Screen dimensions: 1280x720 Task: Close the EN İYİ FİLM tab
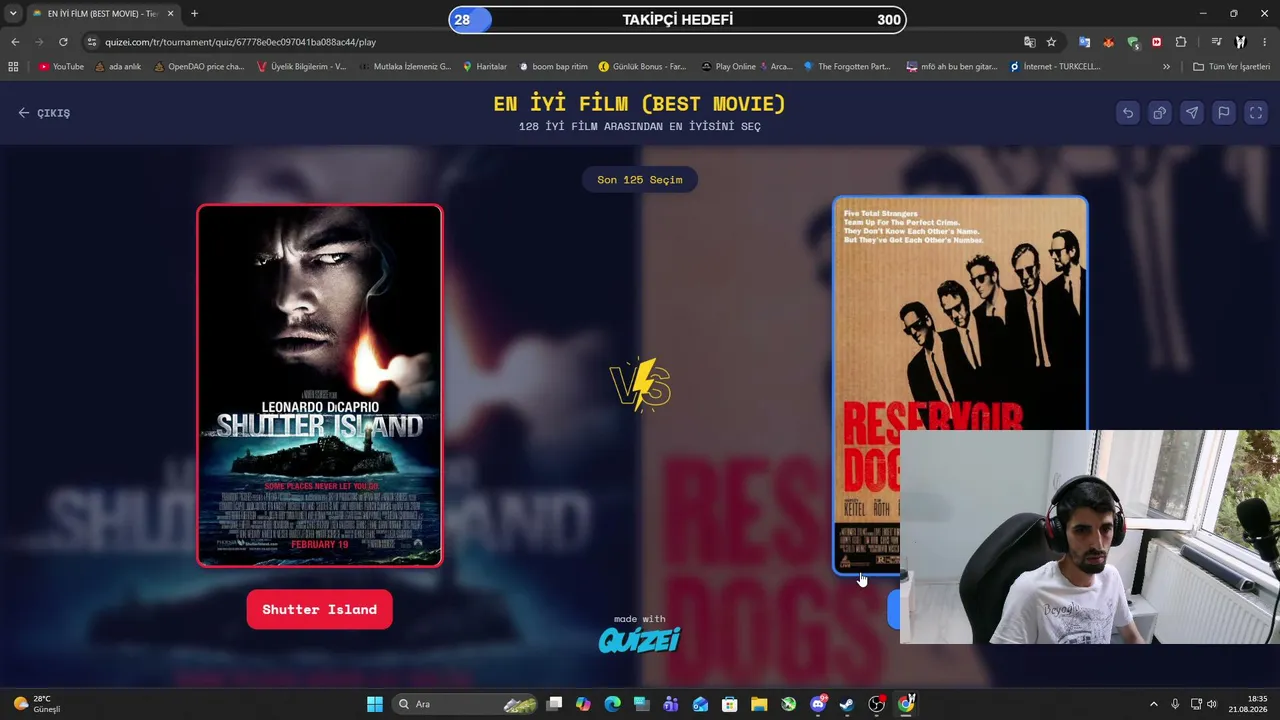coord(170,14)
